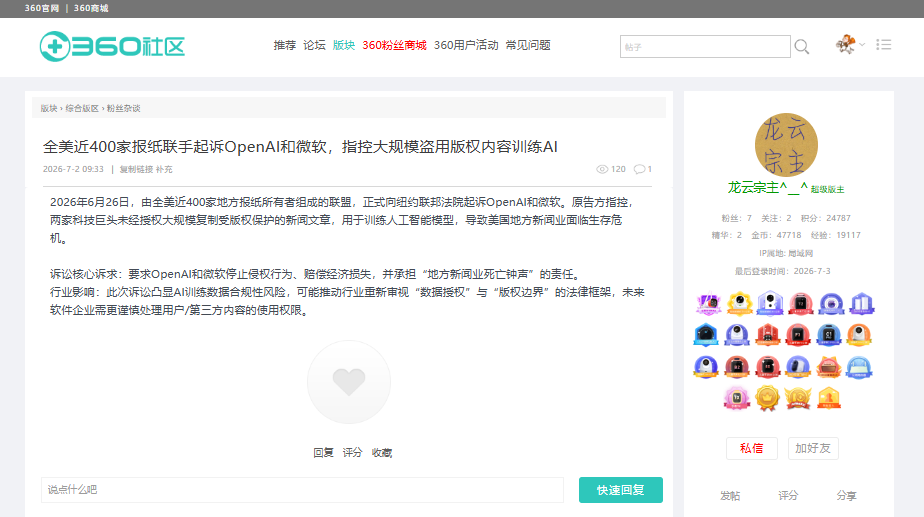Screen dimensions: 924x517
Task: Click the 加好友 button
Action: [x=813, y=448]
